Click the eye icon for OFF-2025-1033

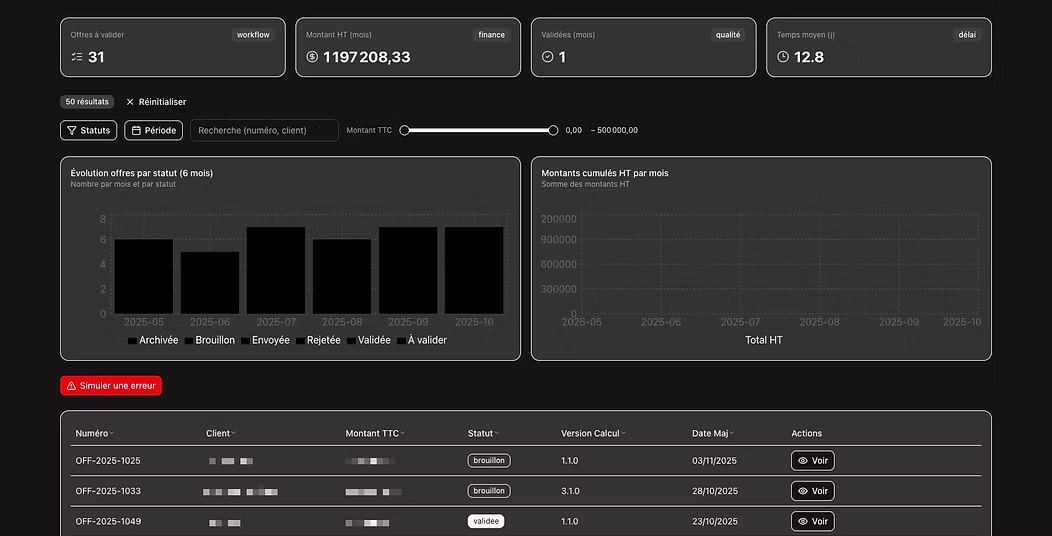pos(803,491)
